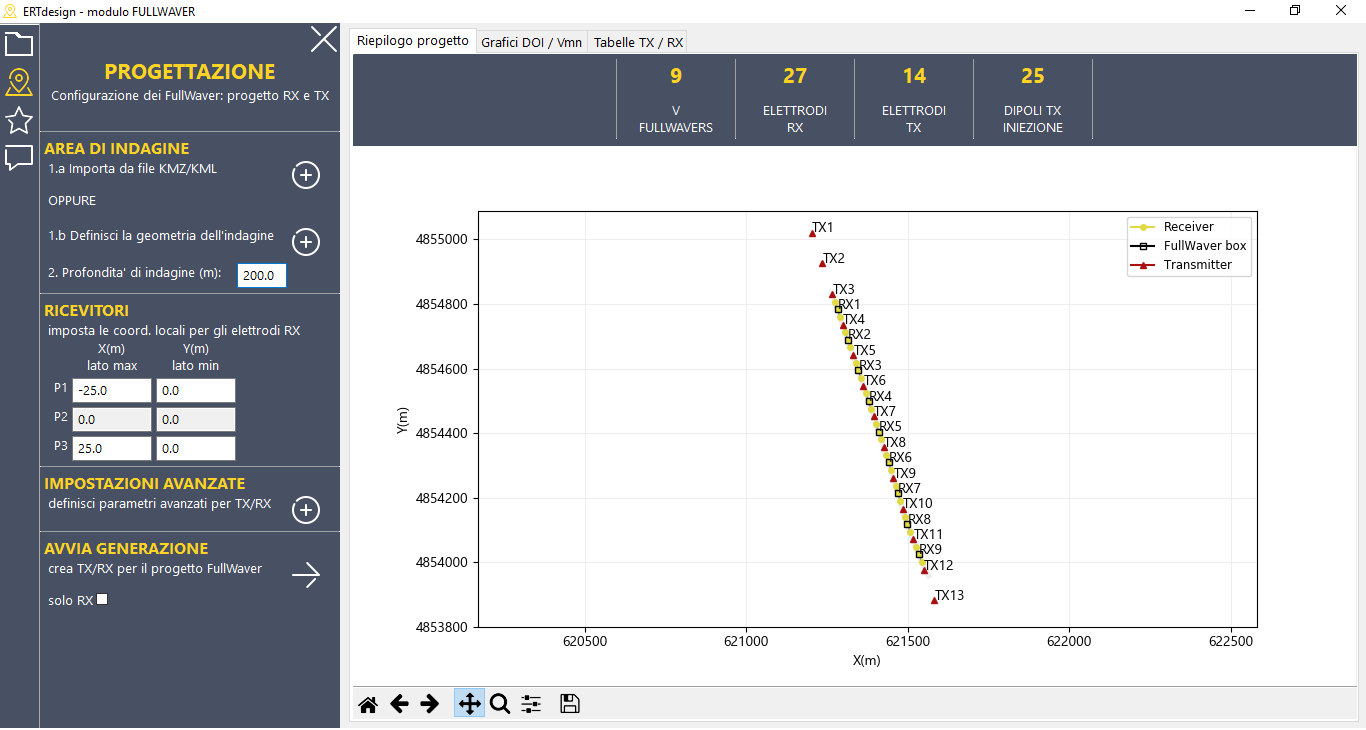The height and width of the screenshot is (730, 1366).
Task: Click the ERTdesign app icon in title bar
Action: click(x=12, y=11)
